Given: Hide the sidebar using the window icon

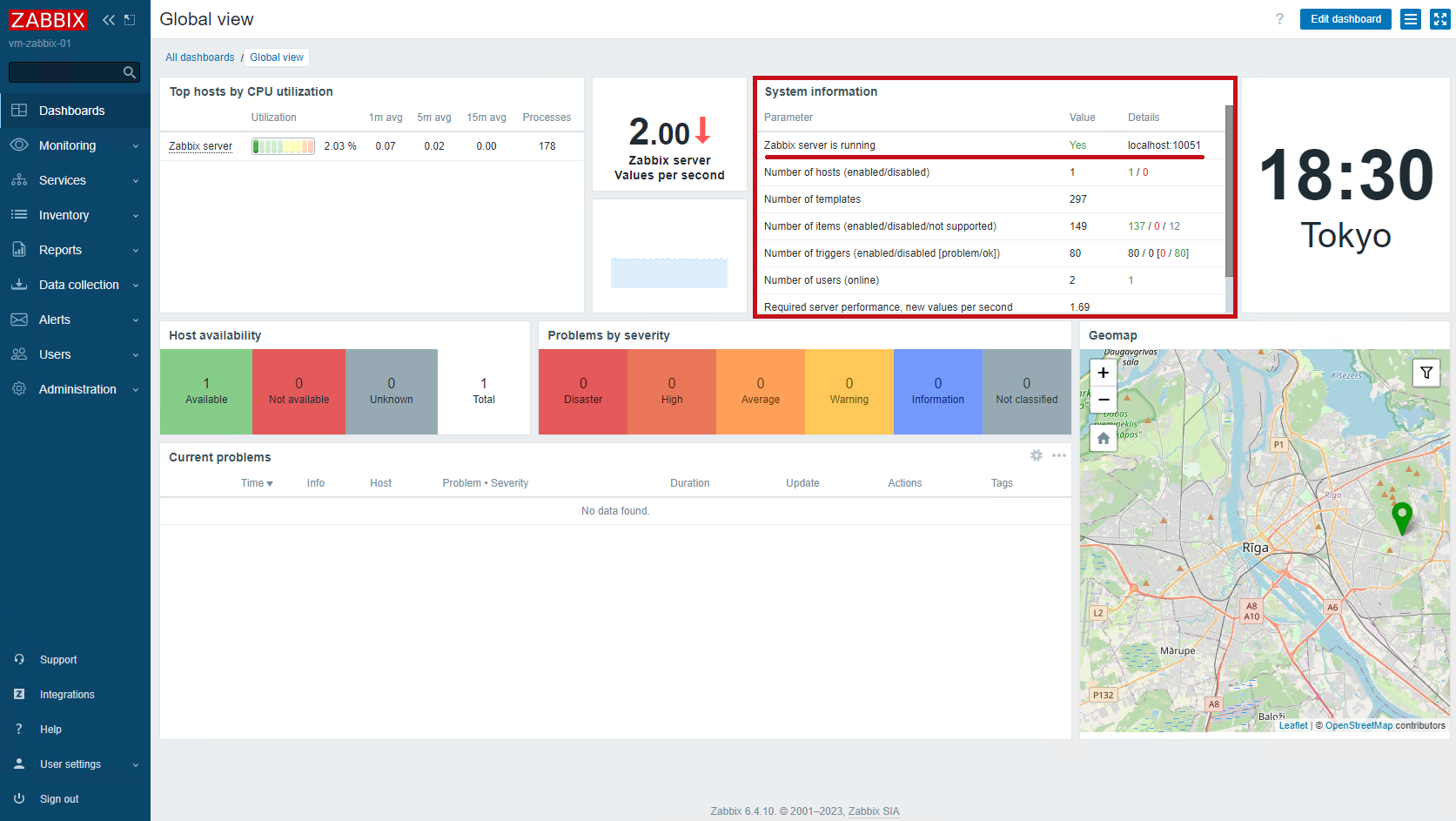Looking at the screenshot, I should (x=130, y=20).
